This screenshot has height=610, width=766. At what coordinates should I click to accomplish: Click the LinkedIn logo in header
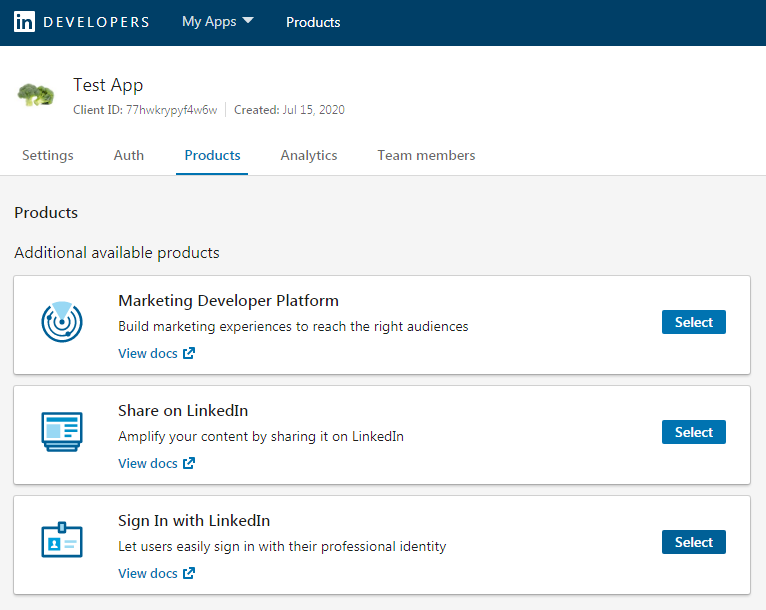coord(24,22)
